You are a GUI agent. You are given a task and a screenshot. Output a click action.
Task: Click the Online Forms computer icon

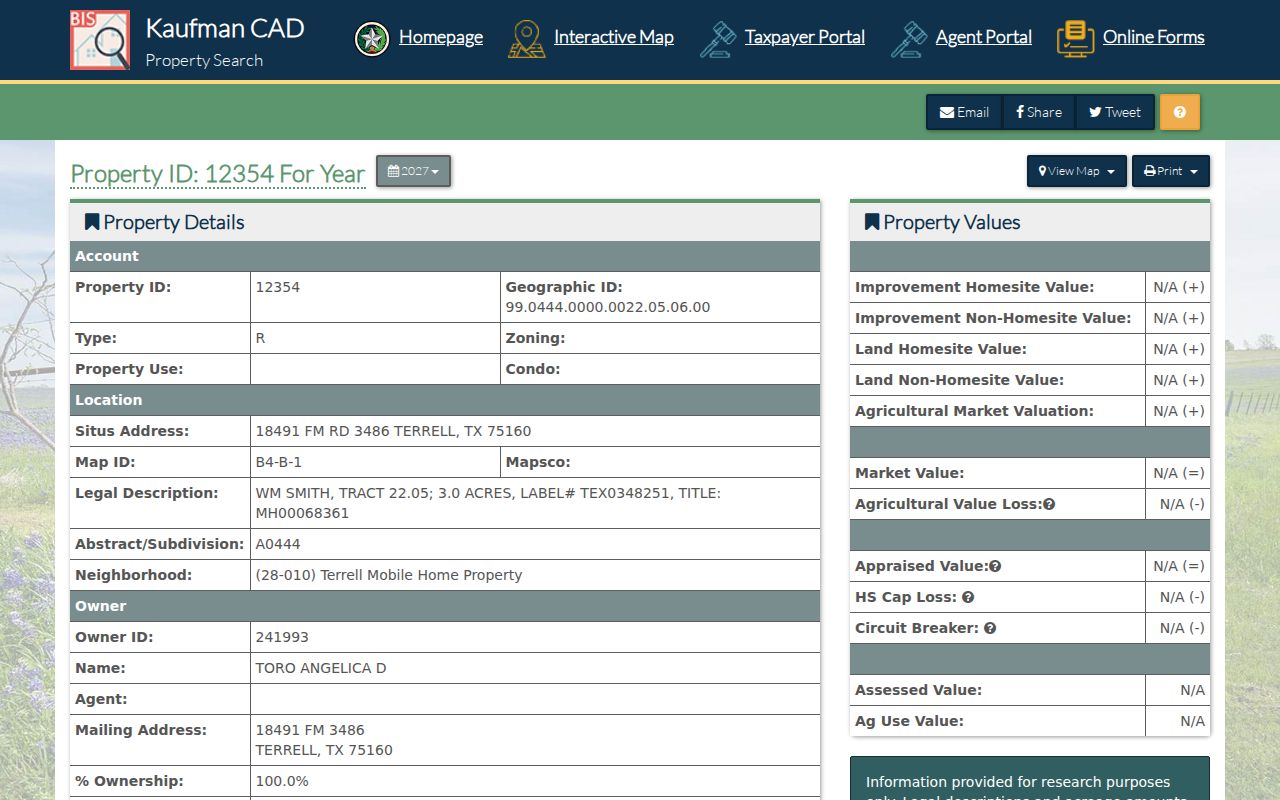1075,39
